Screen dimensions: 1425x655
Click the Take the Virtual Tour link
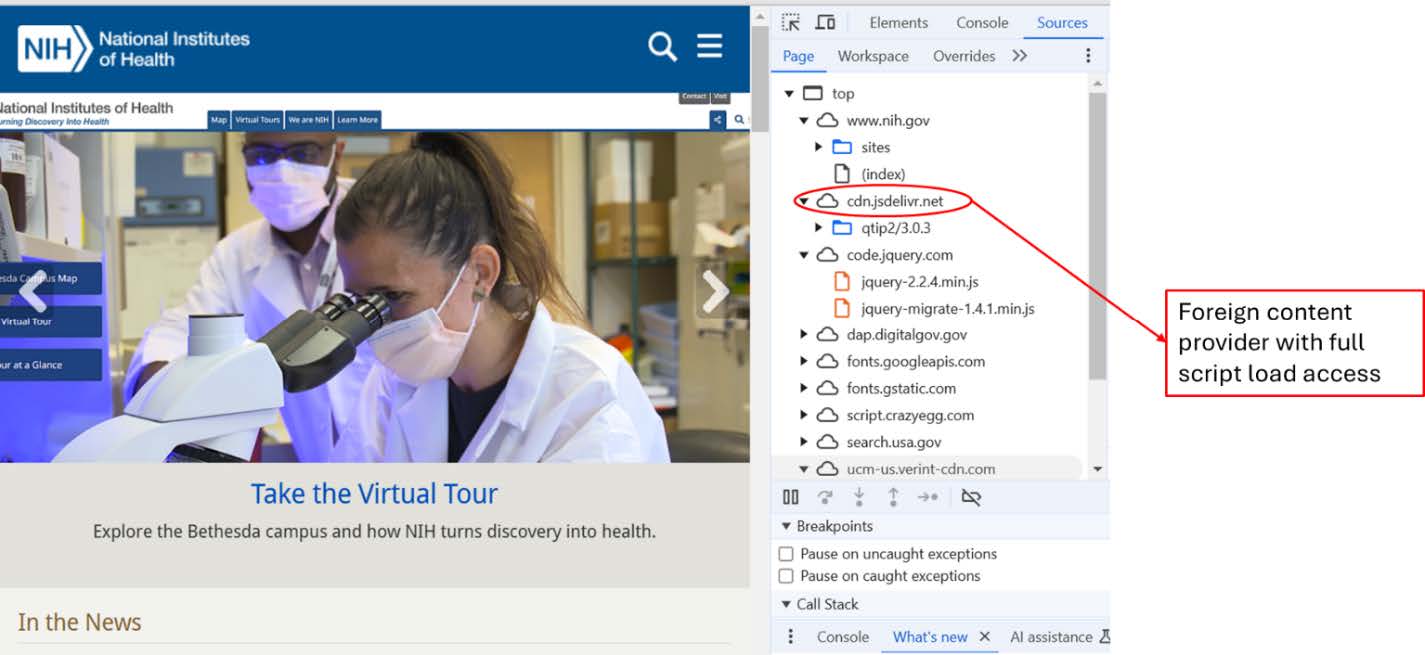tap(374, 494)
